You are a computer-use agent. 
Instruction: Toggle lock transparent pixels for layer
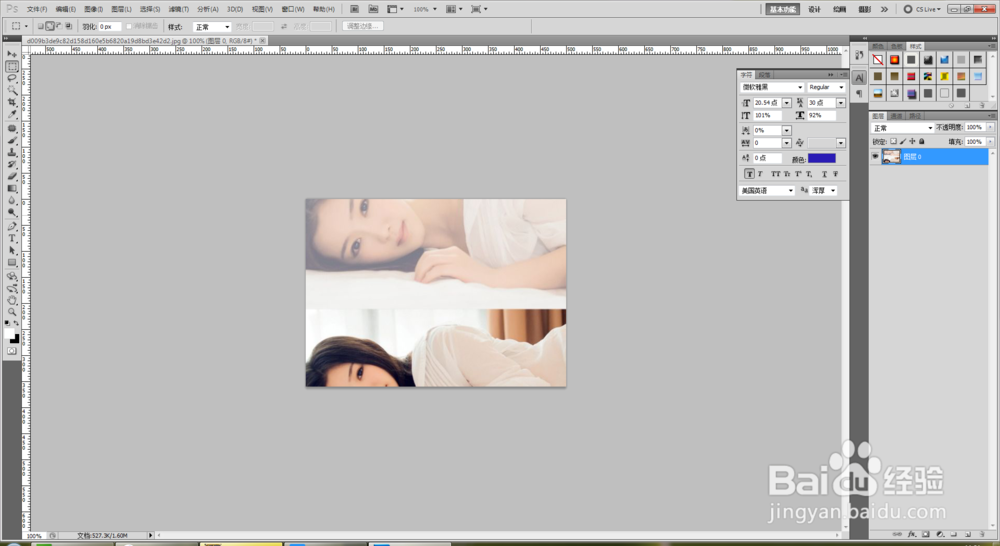[x=893, y=142]
